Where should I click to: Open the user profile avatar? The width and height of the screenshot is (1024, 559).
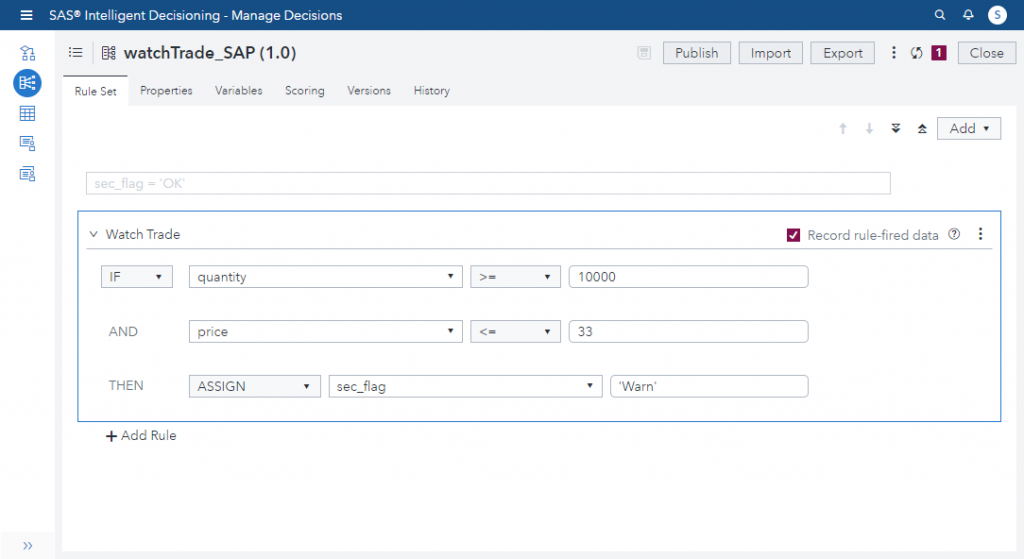(x=996, y=15)
